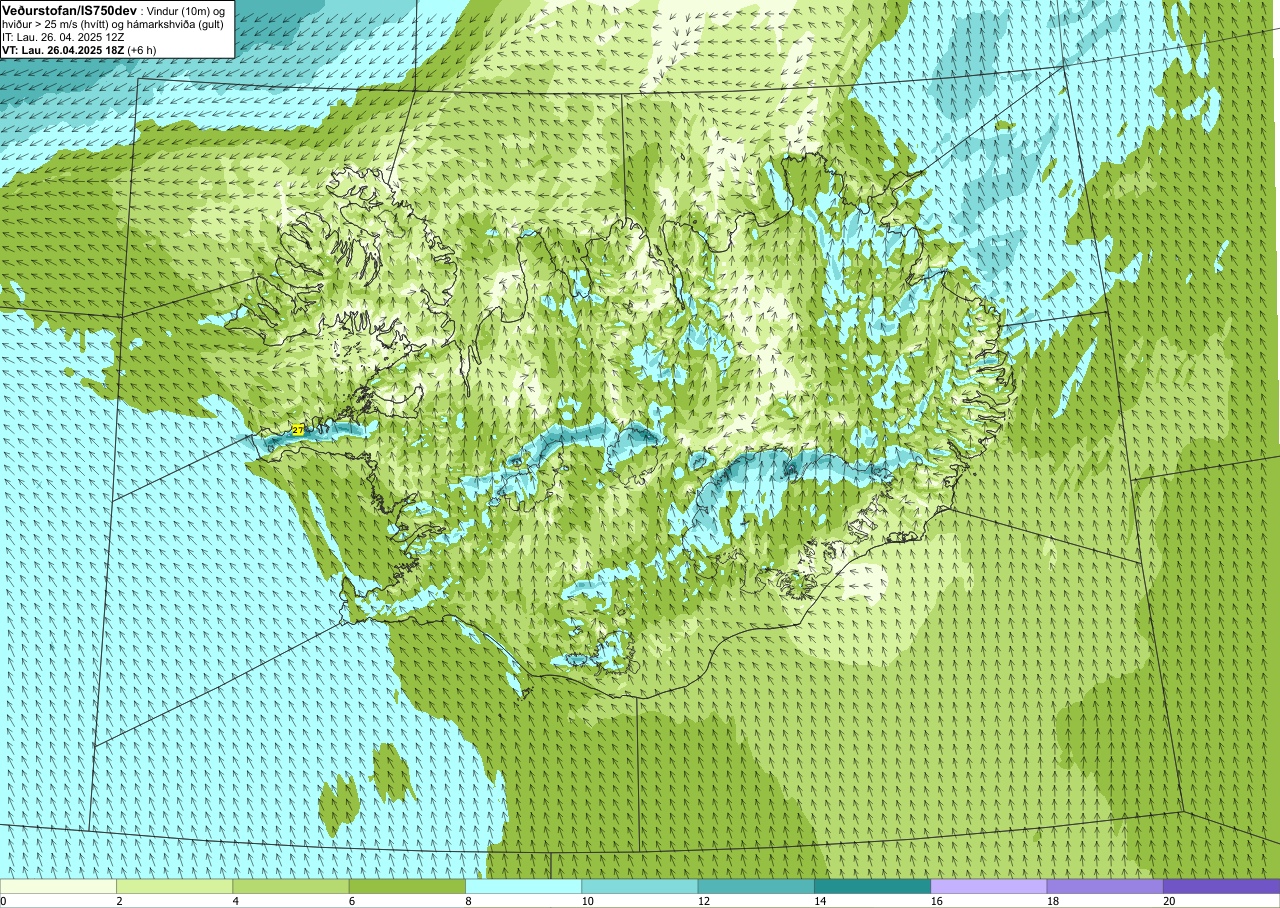Select the 0–2 m/s pale legend swatch
The width and height of the screenshot is (1280, 908).
pos(58,886)
